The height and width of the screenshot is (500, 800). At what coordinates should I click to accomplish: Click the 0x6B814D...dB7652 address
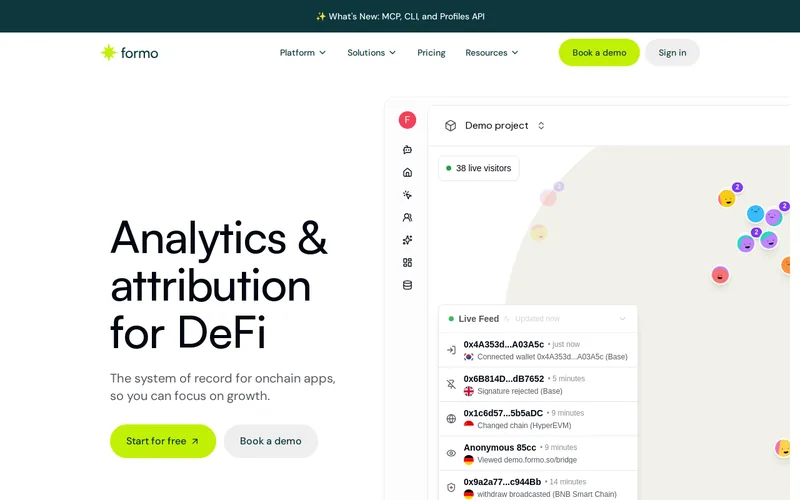coord(504,379)
